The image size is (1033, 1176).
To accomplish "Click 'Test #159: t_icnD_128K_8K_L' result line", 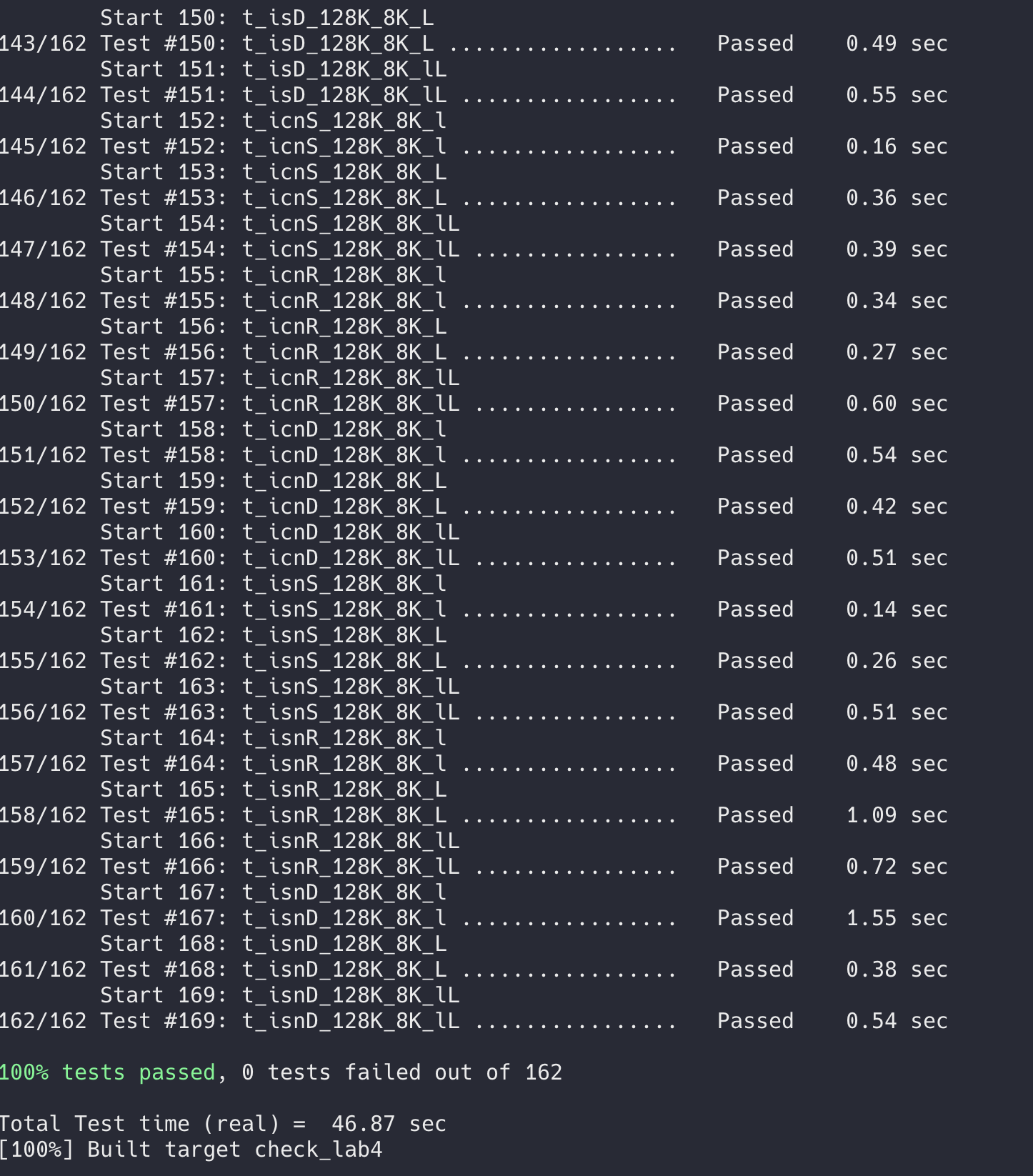I will (x=474, y=507).
